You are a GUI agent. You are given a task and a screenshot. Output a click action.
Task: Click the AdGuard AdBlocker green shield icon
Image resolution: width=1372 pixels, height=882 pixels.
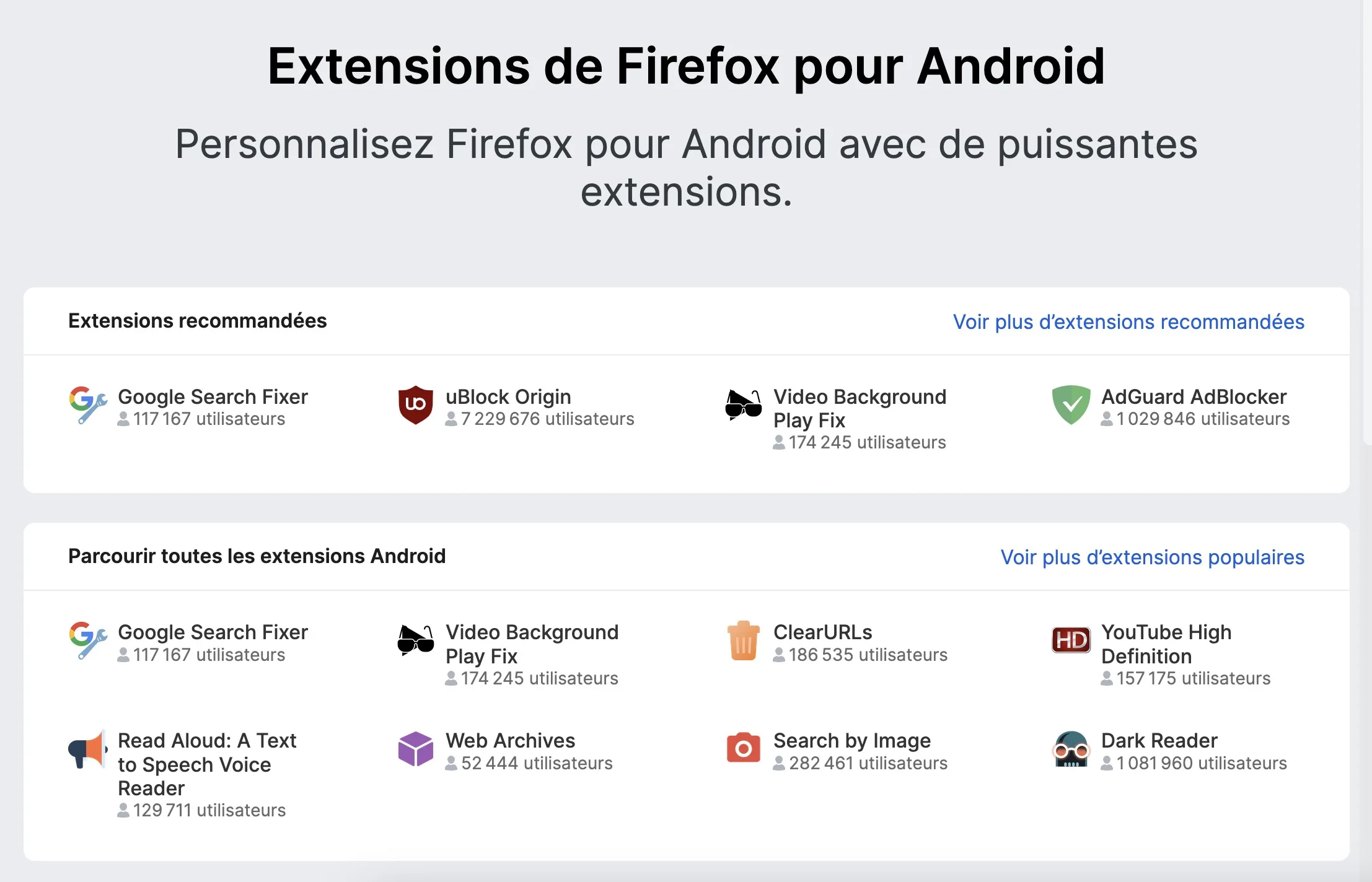tap(1071, 404)
